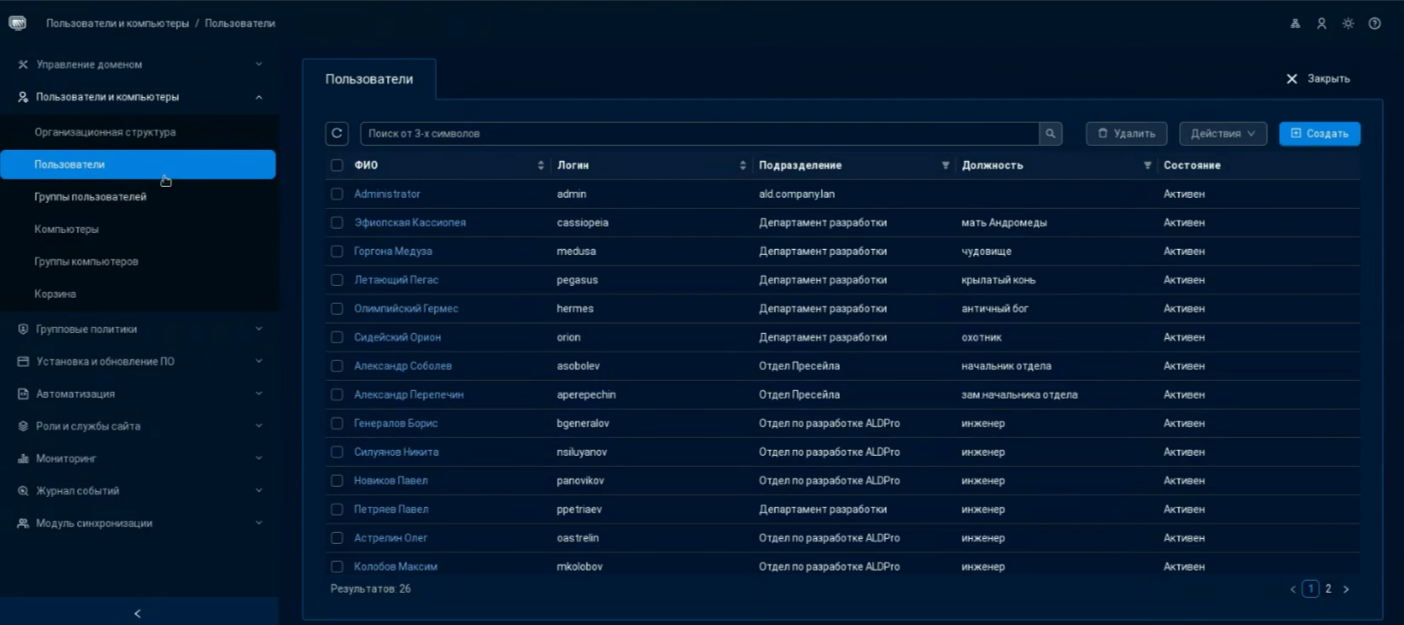Image resolution: width=1404 pixels, height=625 pixels.
Task: Click the X icon beside Закрыть
Action: pyautogui.click(x=1292, y=79)
